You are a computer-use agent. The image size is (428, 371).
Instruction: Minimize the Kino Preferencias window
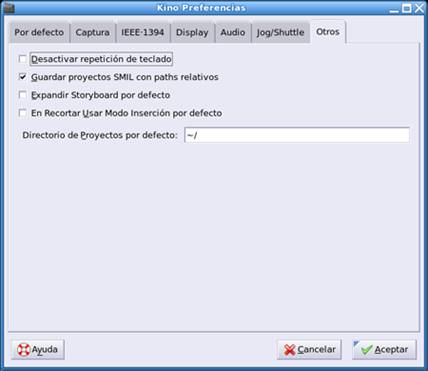(394, 9)
